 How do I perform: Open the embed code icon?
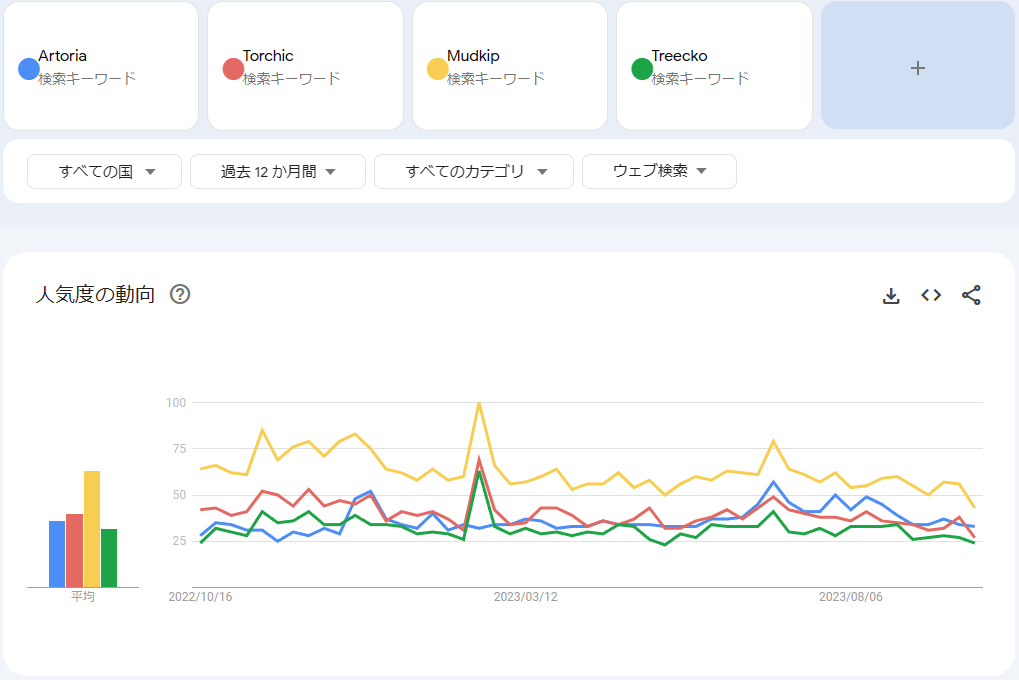tap(931, 295)
